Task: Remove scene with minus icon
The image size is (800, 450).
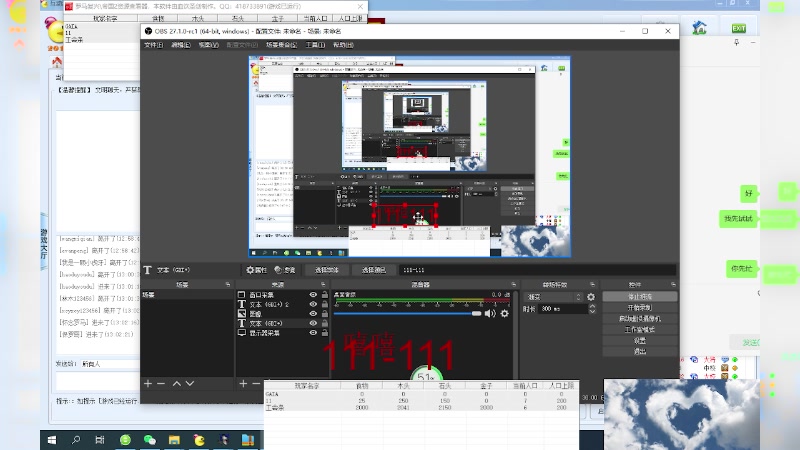Action: (161, 383)
